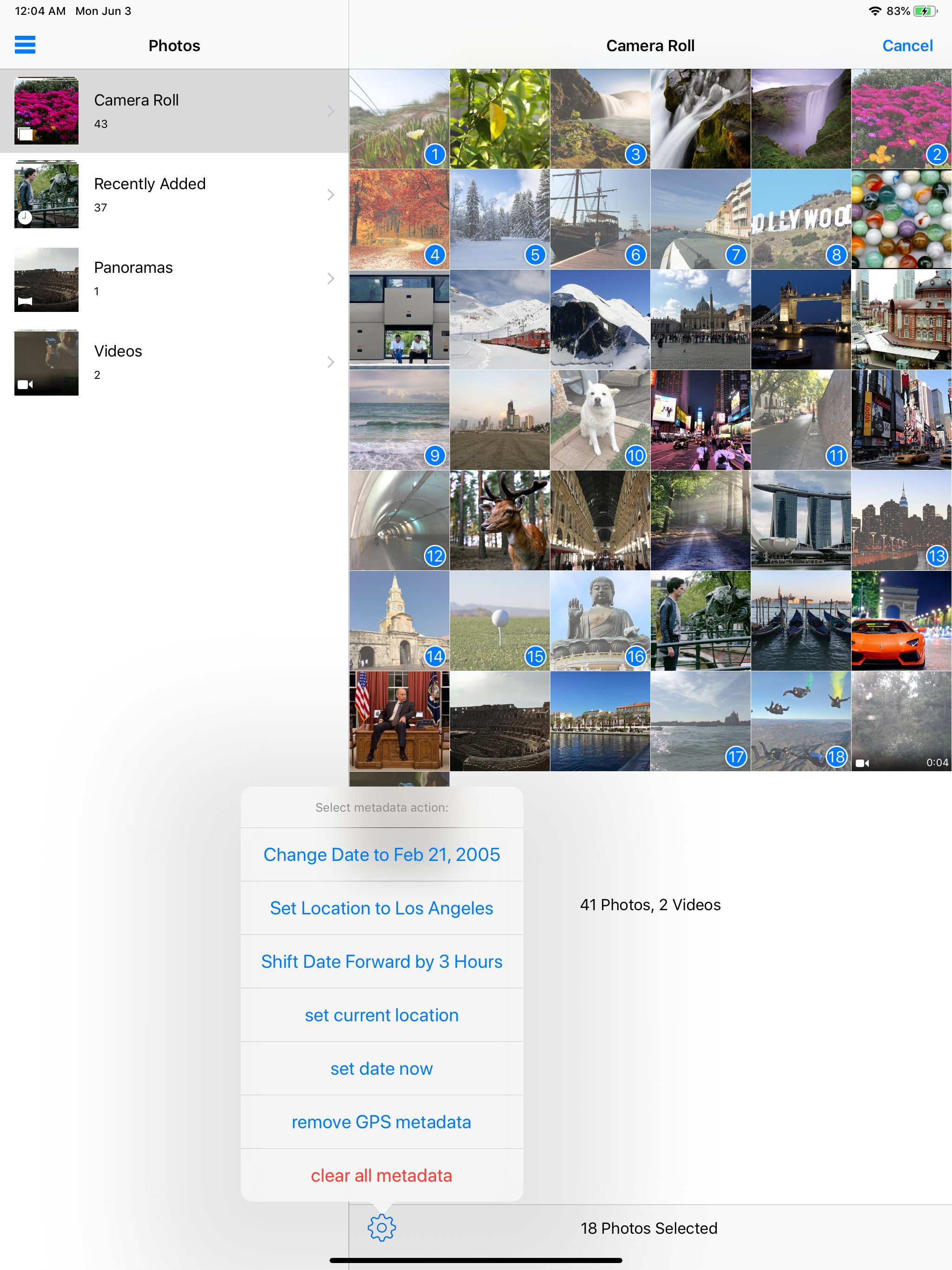Viewport: 952px width, 1270px height.
Task: Choose Change Date to Feb 21, 2005
Action: [381, 854]
